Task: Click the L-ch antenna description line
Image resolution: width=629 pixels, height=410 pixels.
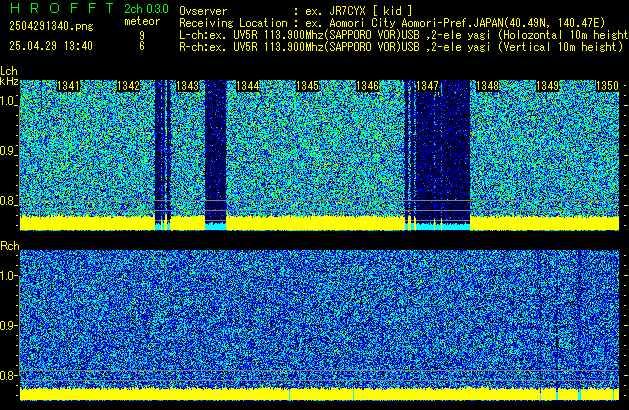Action: pyautogui.click(x=404, y=35)
